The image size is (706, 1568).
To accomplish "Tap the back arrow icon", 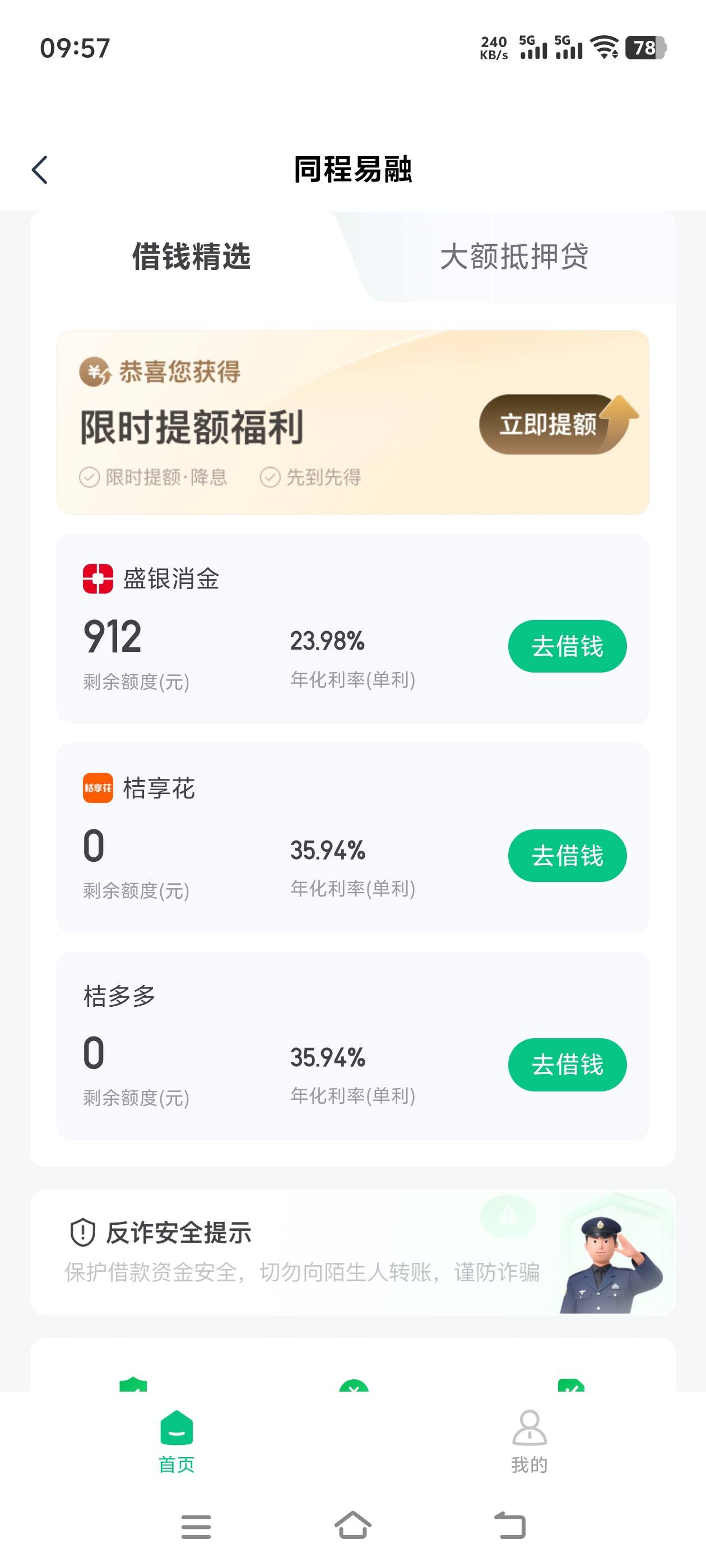I will 40,170.
